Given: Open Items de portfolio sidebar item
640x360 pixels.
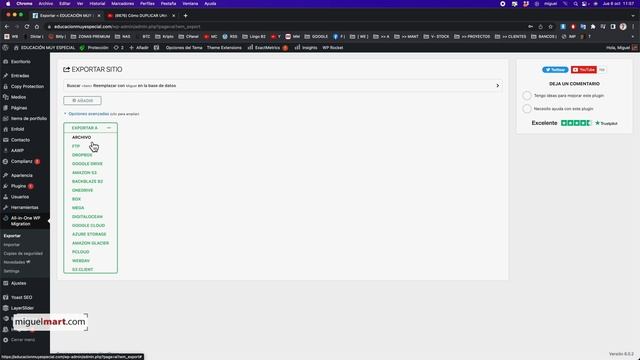Looking at the screenshot, I should [x=29, y=118].
